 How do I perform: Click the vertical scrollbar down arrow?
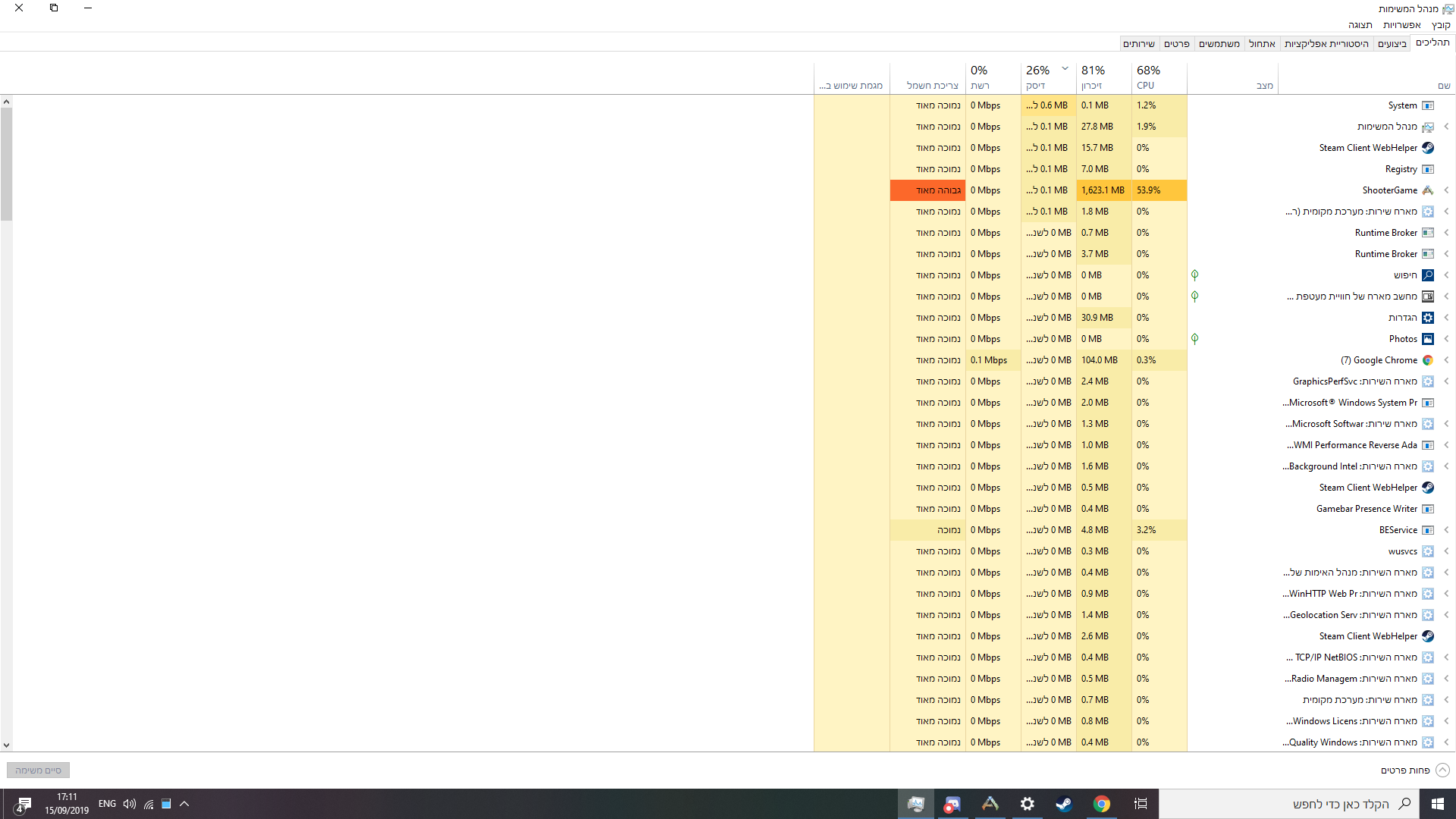[6, 745]
